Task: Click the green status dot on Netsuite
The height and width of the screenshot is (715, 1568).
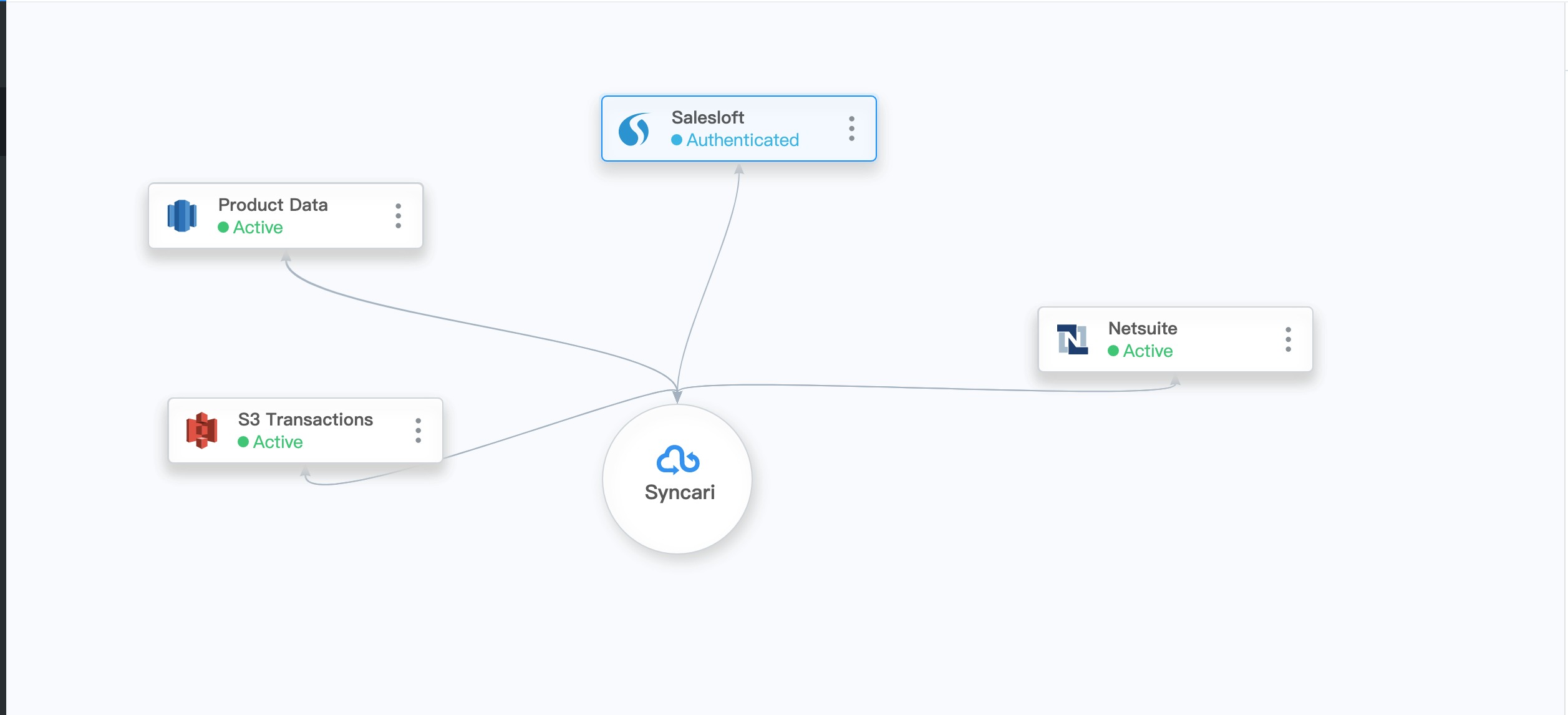Action: [x=1113, y=351]
